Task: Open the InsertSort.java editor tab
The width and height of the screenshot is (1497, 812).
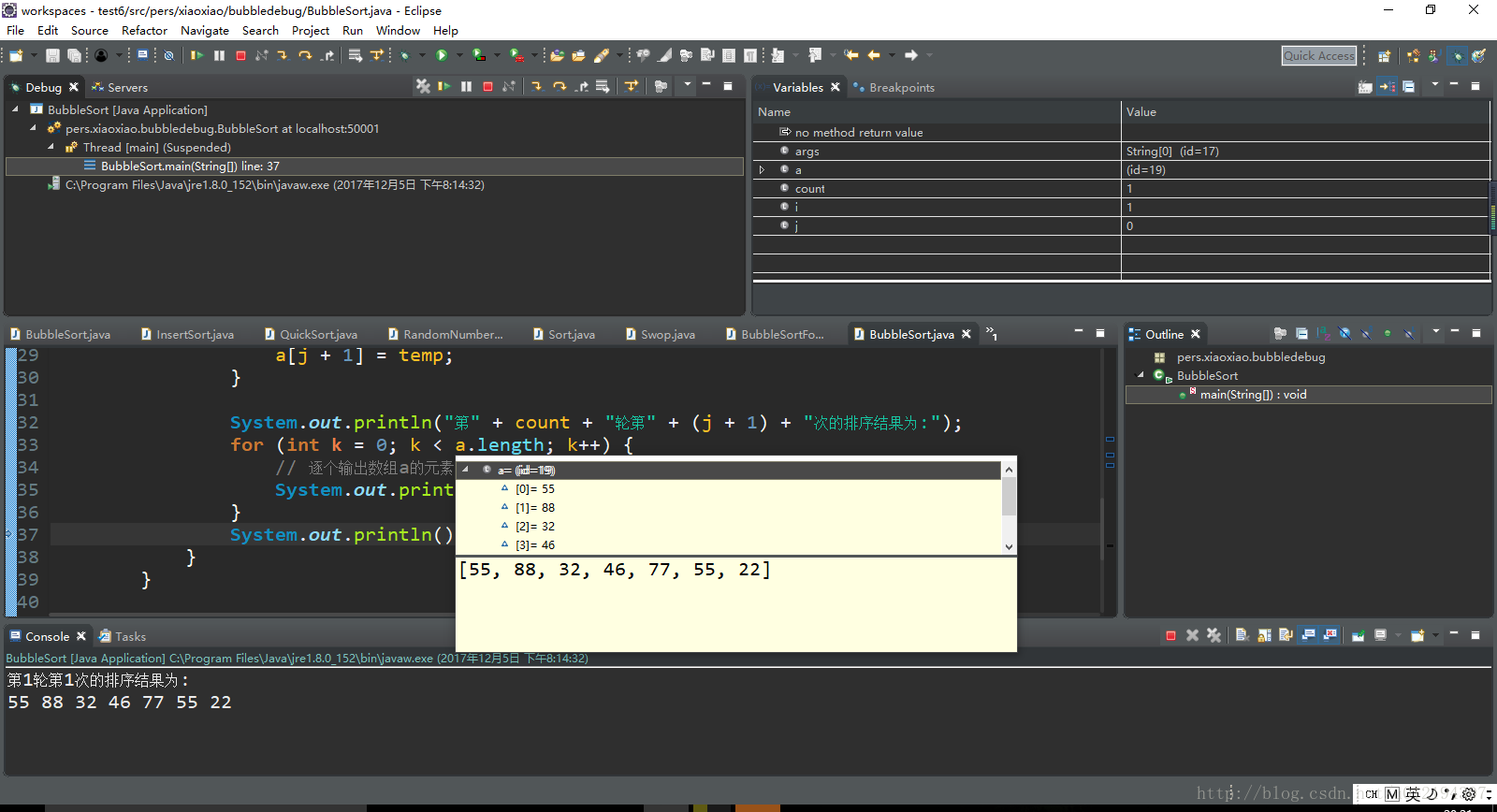Action: coord(187,334)
